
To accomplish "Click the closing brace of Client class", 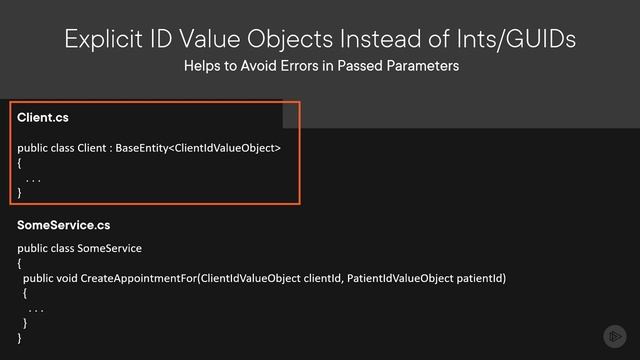I will [19, 193].
